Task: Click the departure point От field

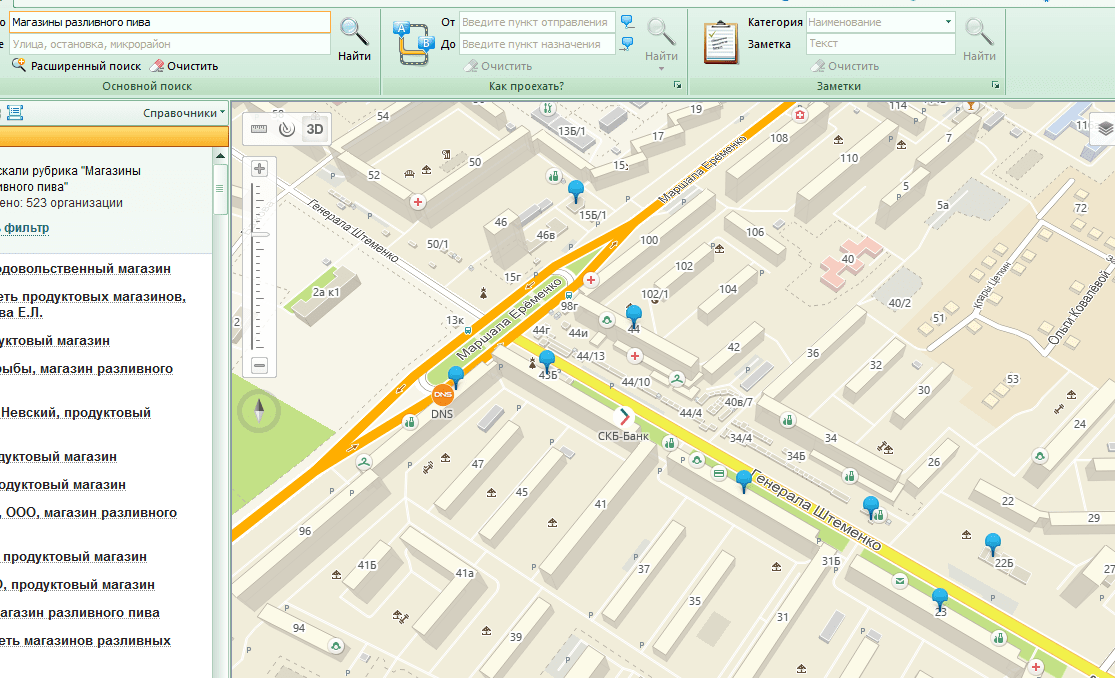Action: click(537, 22)
